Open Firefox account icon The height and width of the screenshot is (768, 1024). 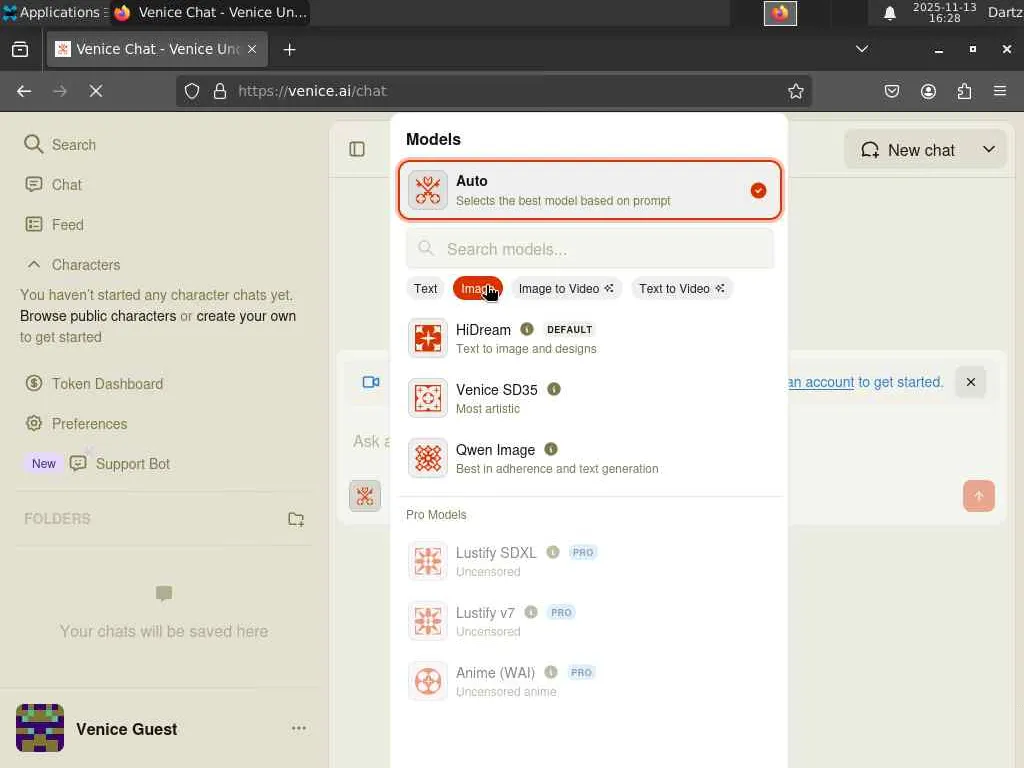point(928,91)
